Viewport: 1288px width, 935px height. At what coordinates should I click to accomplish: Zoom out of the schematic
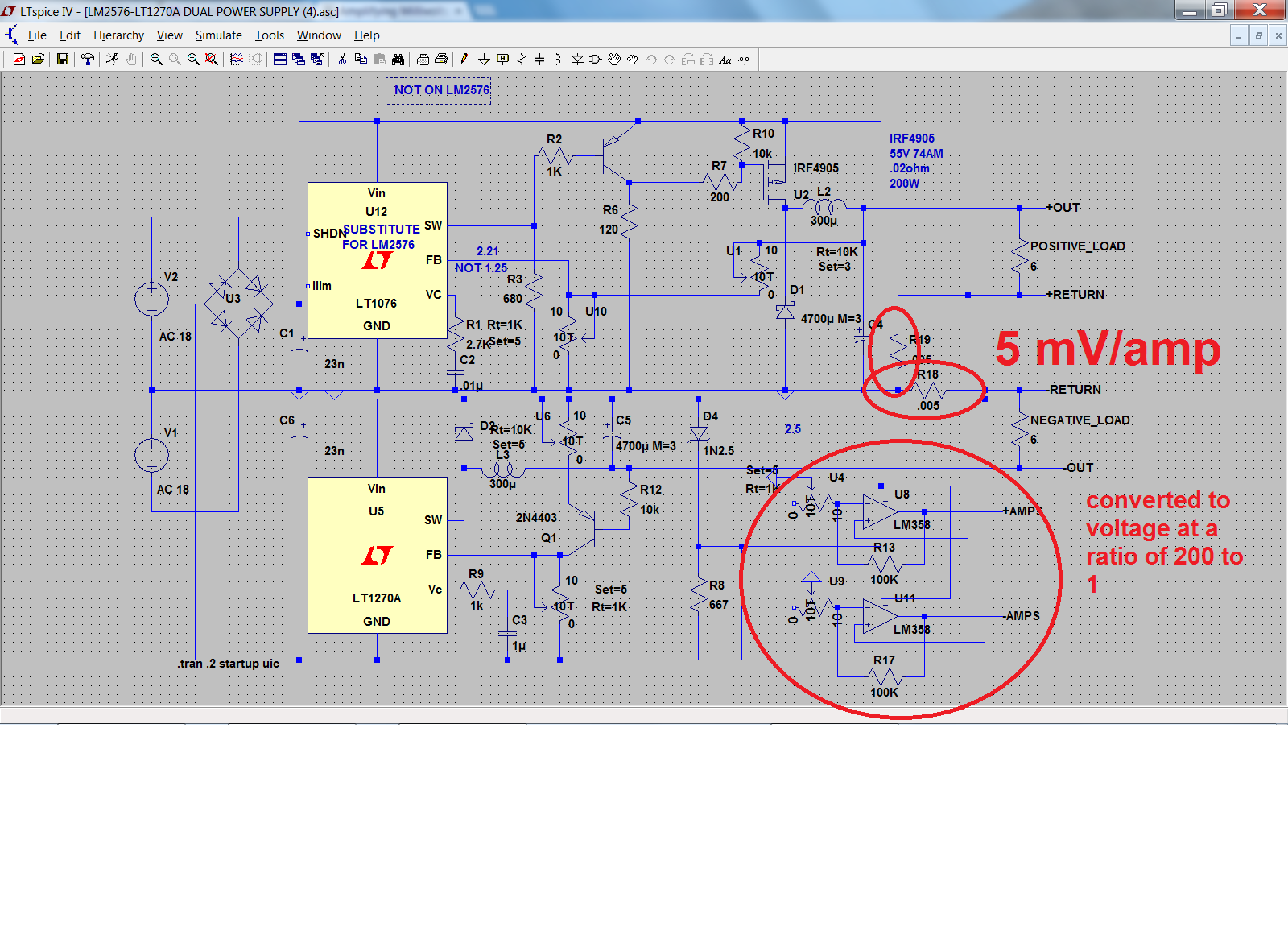(x=193, y=59)
